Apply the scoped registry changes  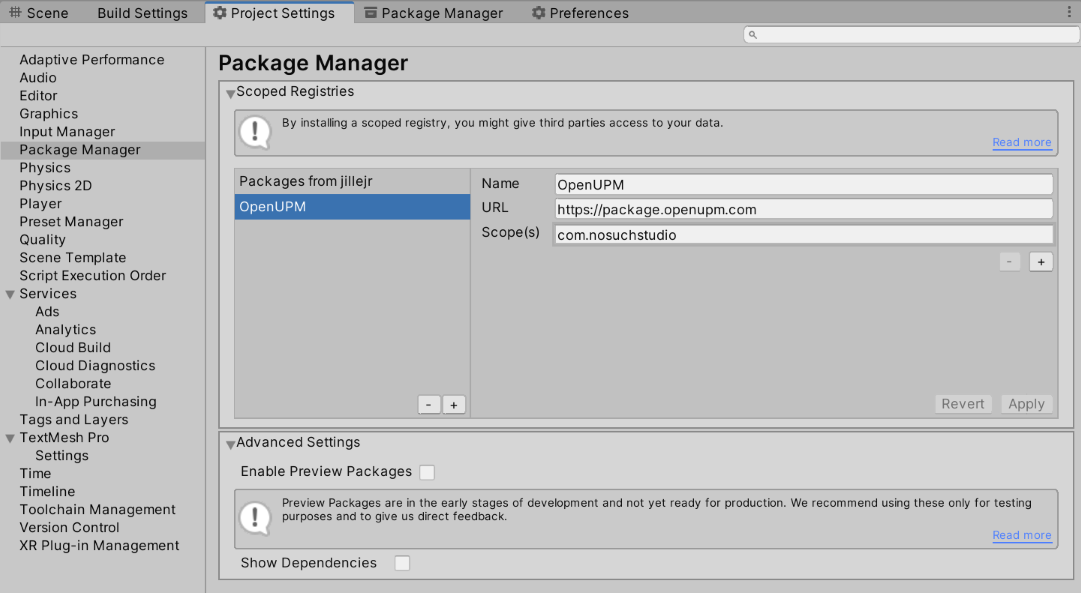pyautogui.click(x=1026, y=403)
